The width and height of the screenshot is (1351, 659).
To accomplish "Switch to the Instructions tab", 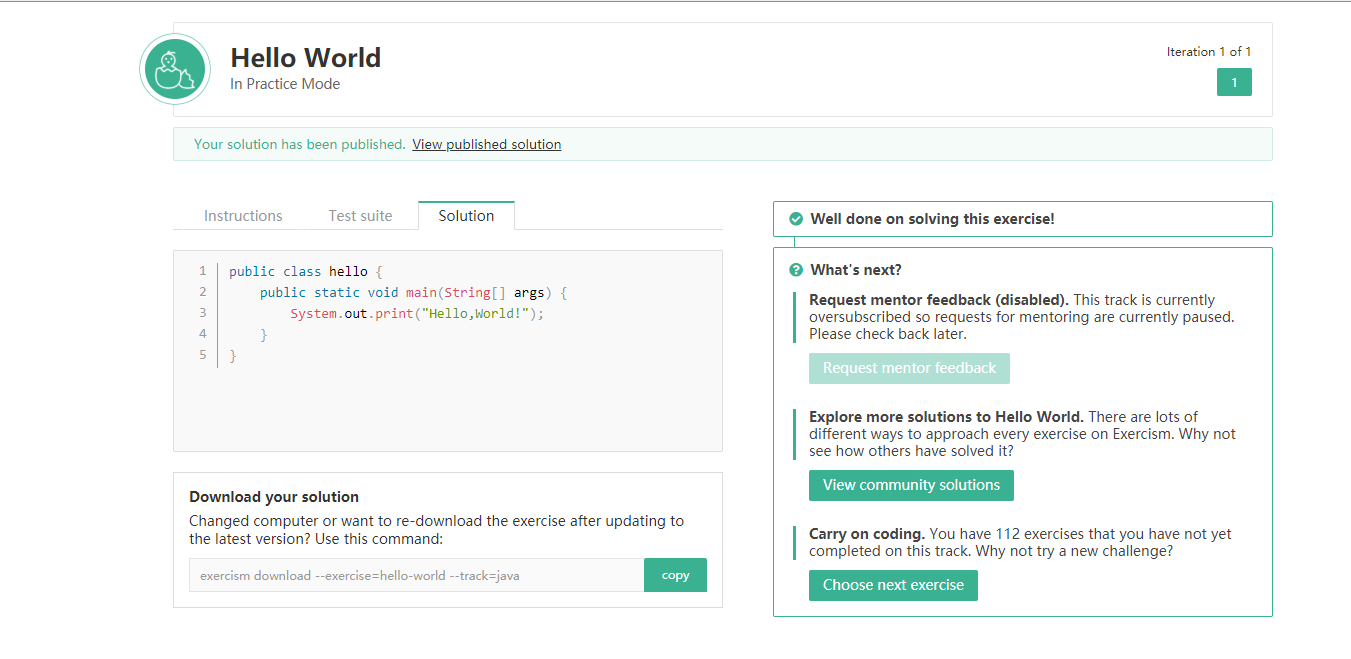I will pyautogui.click(x=243, y=216).
